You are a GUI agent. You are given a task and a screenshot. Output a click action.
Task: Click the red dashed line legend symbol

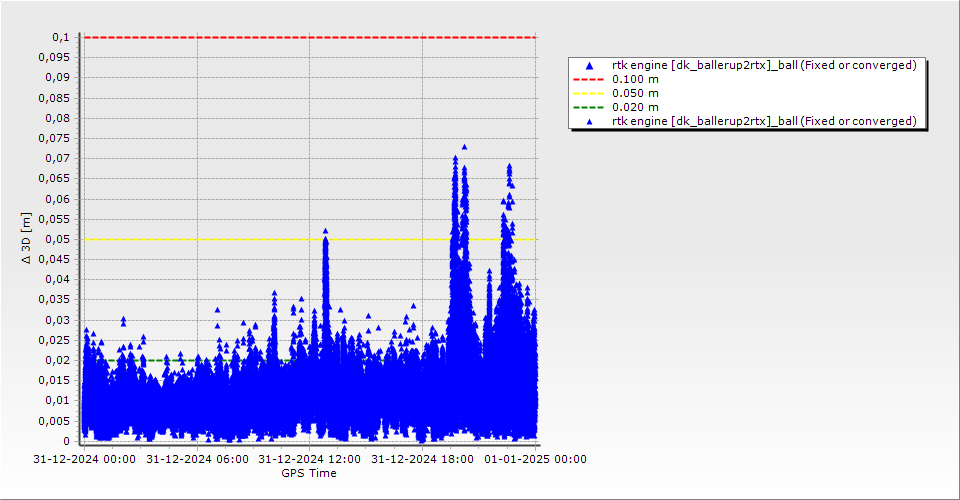click(x=588, y=80)
